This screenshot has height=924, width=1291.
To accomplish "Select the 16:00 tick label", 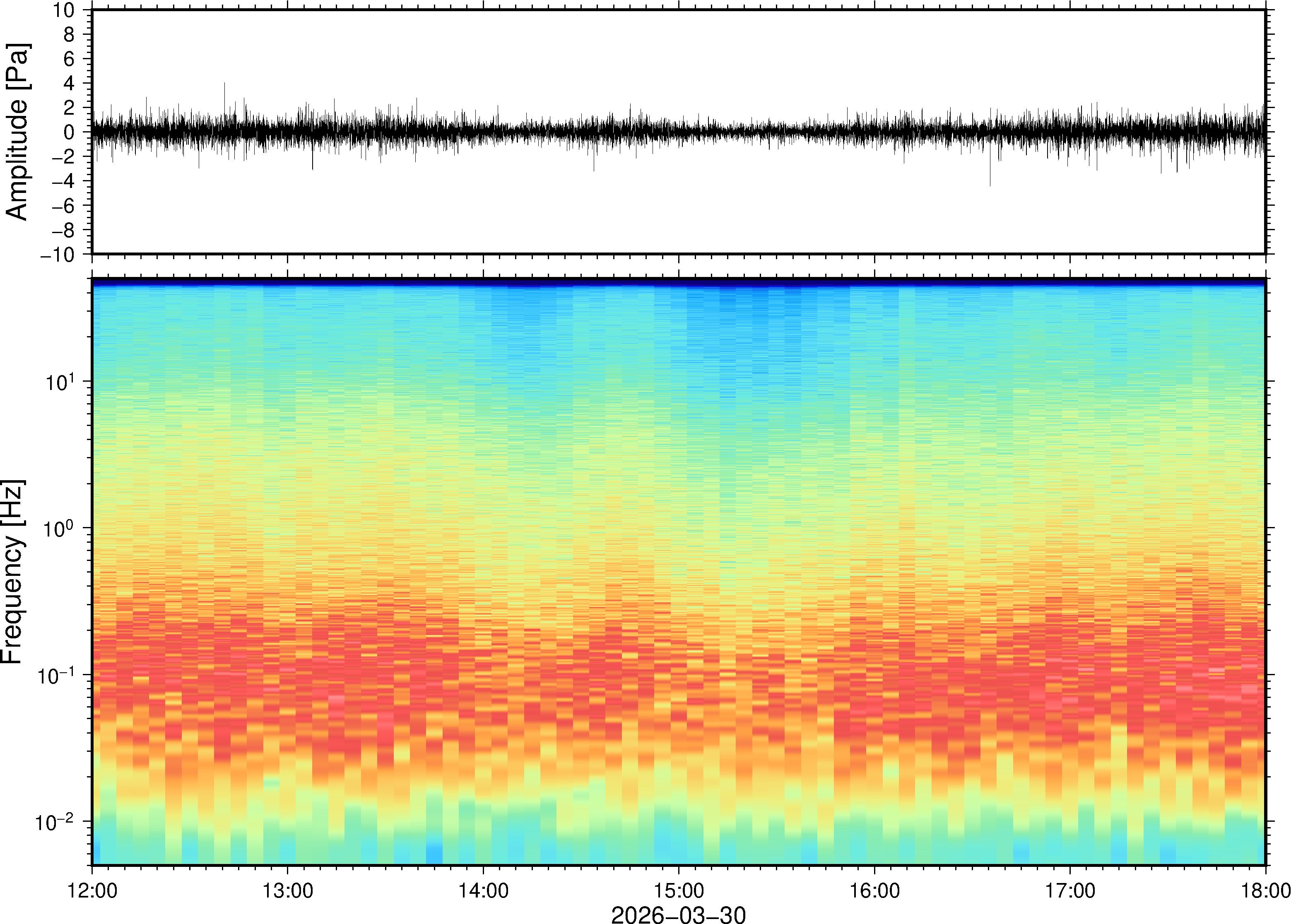I will pos(874,890).
